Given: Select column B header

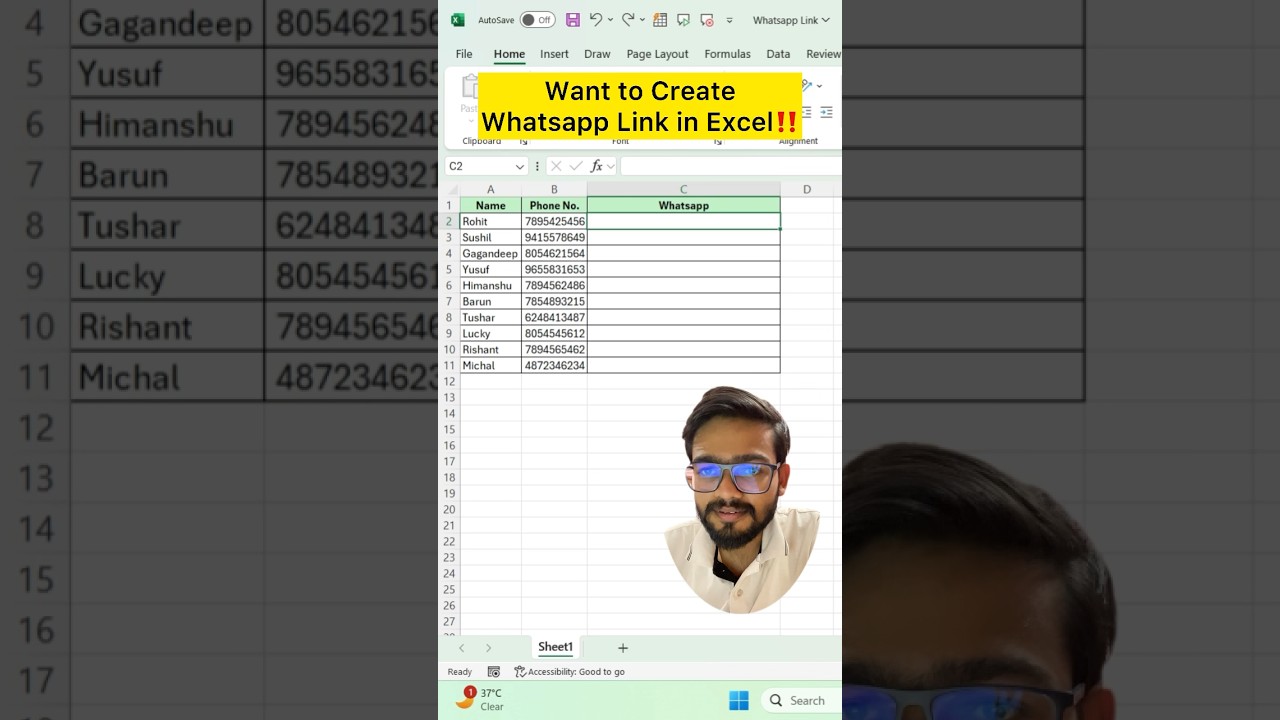Looking at the screenshot, I should click(554, 189).
